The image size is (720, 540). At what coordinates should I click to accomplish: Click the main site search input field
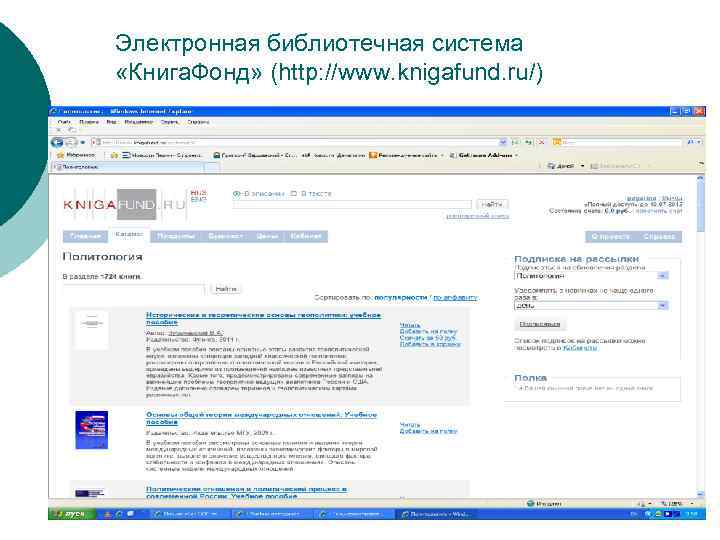352,204
